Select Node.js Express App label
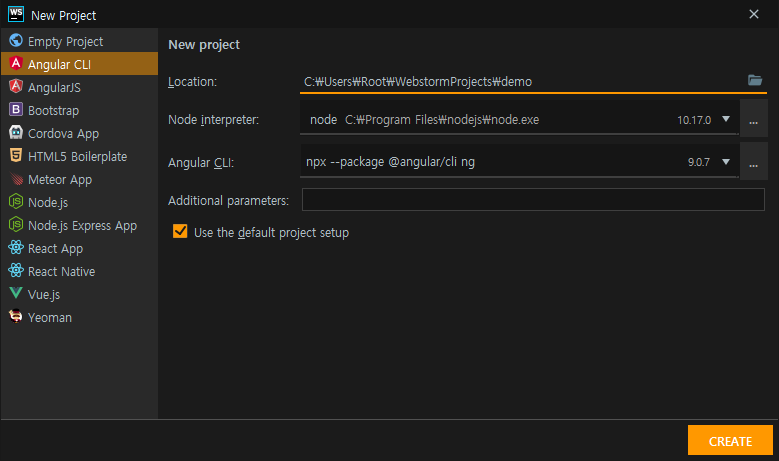This screenshot has height=461, width=779. point(82,226)
